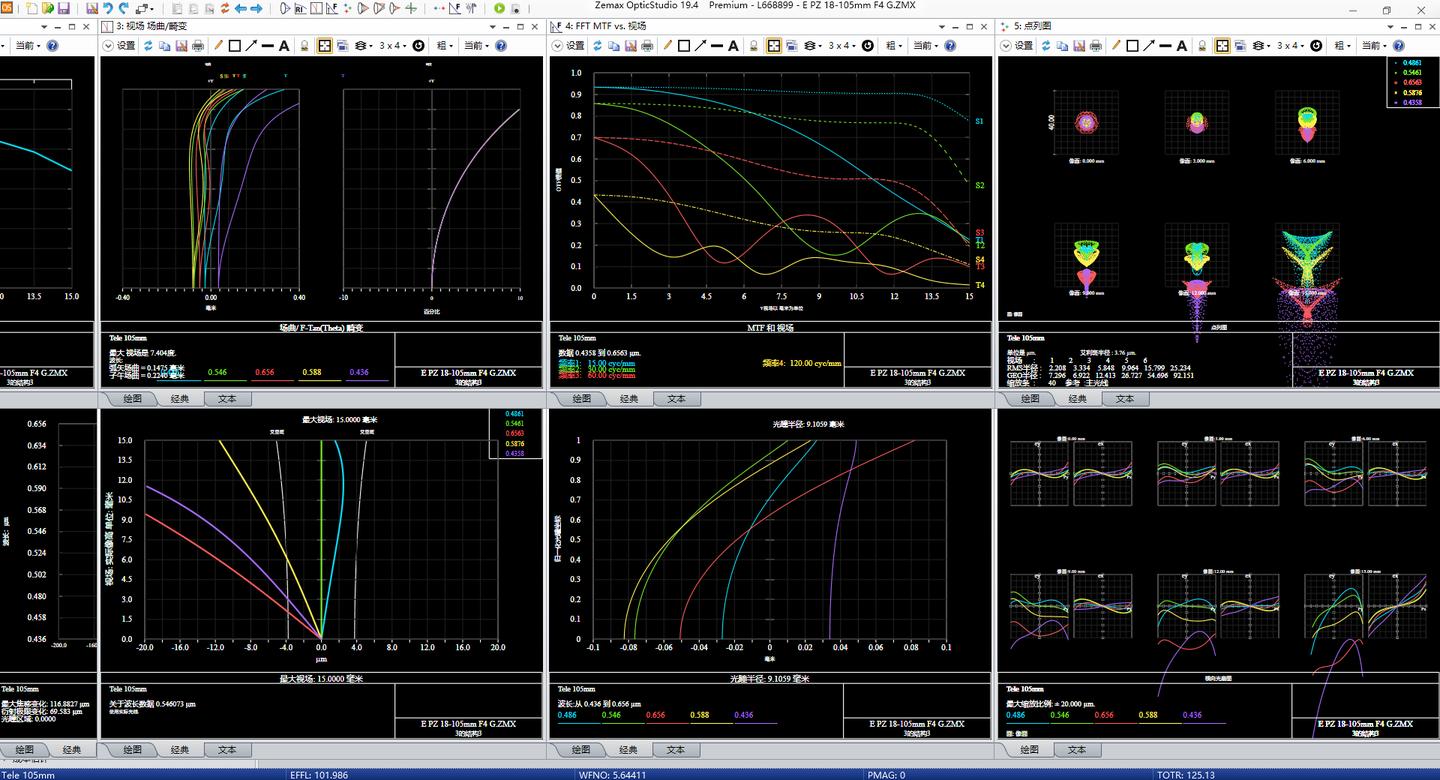Click the 设置 button in the FFT MTF window
The width and height of the screenshot is (1440, 780).
(x=574, y=46)
